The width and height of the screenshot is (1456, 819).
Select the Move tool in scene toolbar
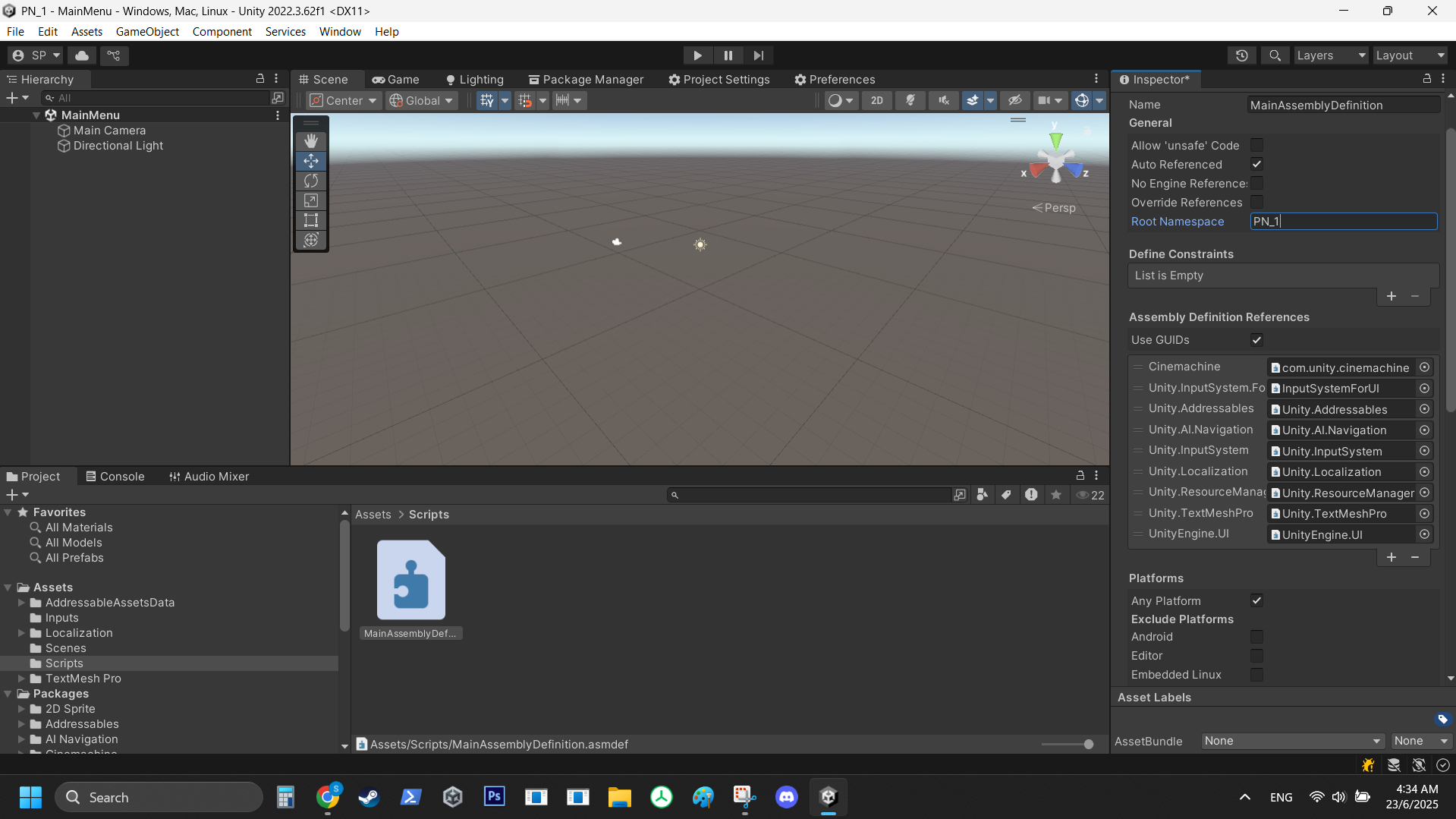pos(311,161)
